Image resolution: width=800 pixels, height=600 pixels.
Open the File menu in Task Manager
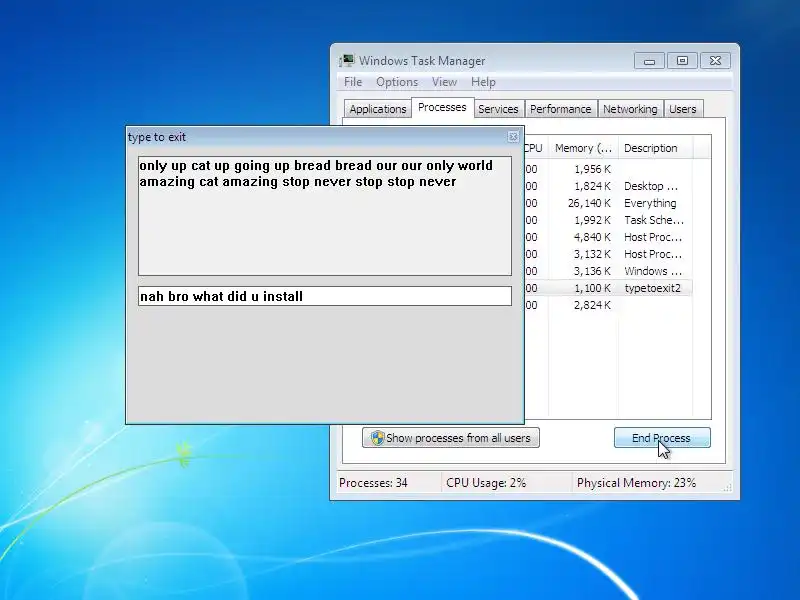[x=353, y=82]
